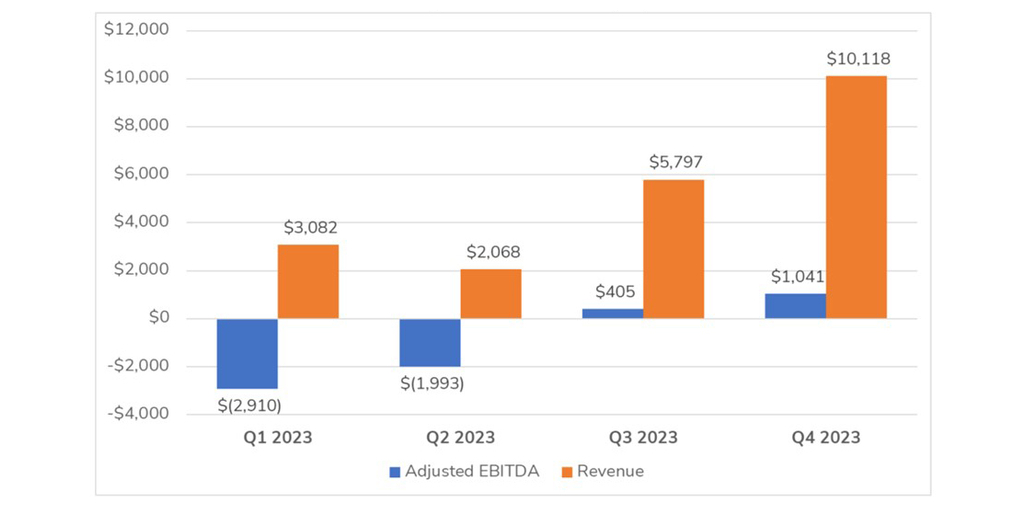Select the Q2 2023 orange revenue bar
This screenshot has height=512, width=1024.
pyautogui.click(x=490, y=294)
